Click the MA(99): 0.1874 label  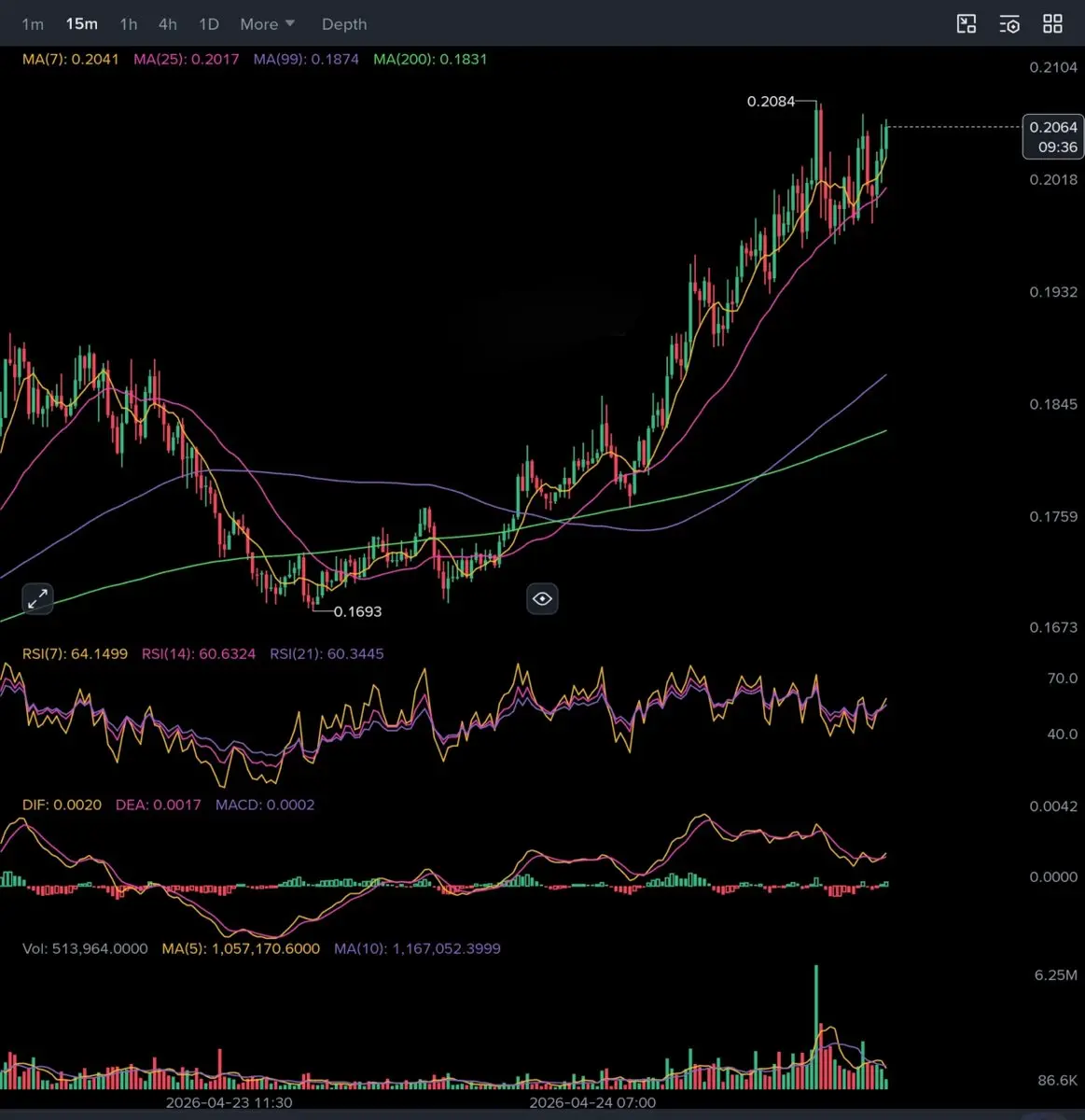pyautogui.click(x=306, y=59)
